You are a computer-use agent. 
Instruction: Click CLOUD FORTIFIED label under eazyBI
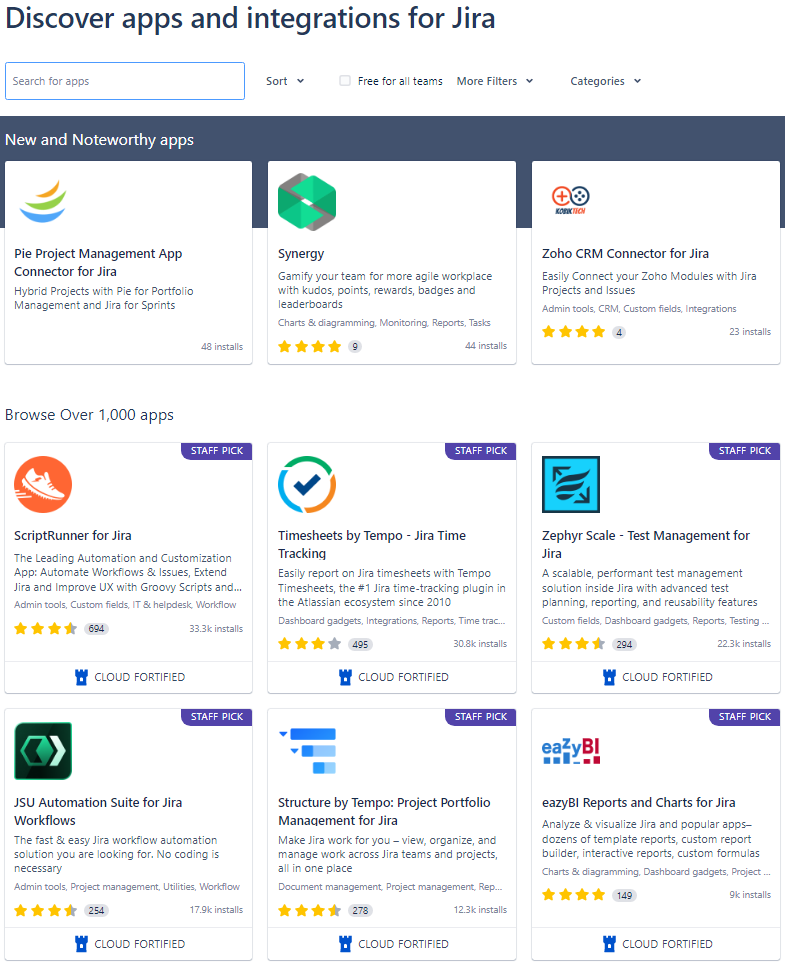[x=667, y=943]
